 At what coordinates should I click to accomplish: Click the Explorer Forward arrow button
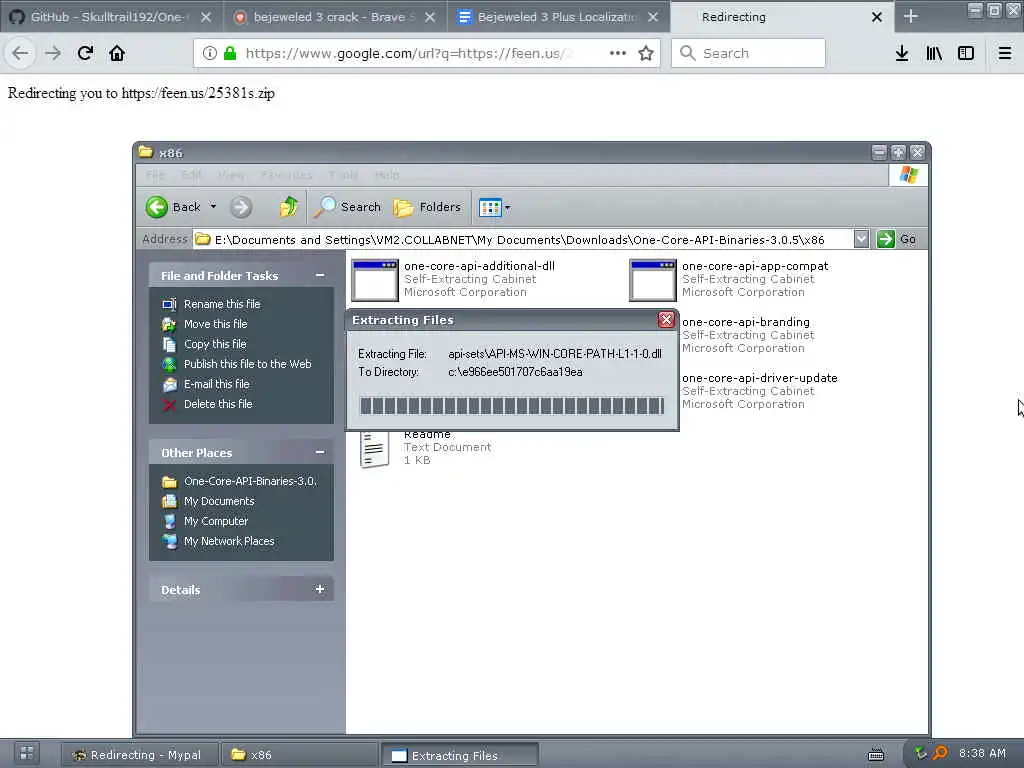pyautogui.click(x=241, y=207)
